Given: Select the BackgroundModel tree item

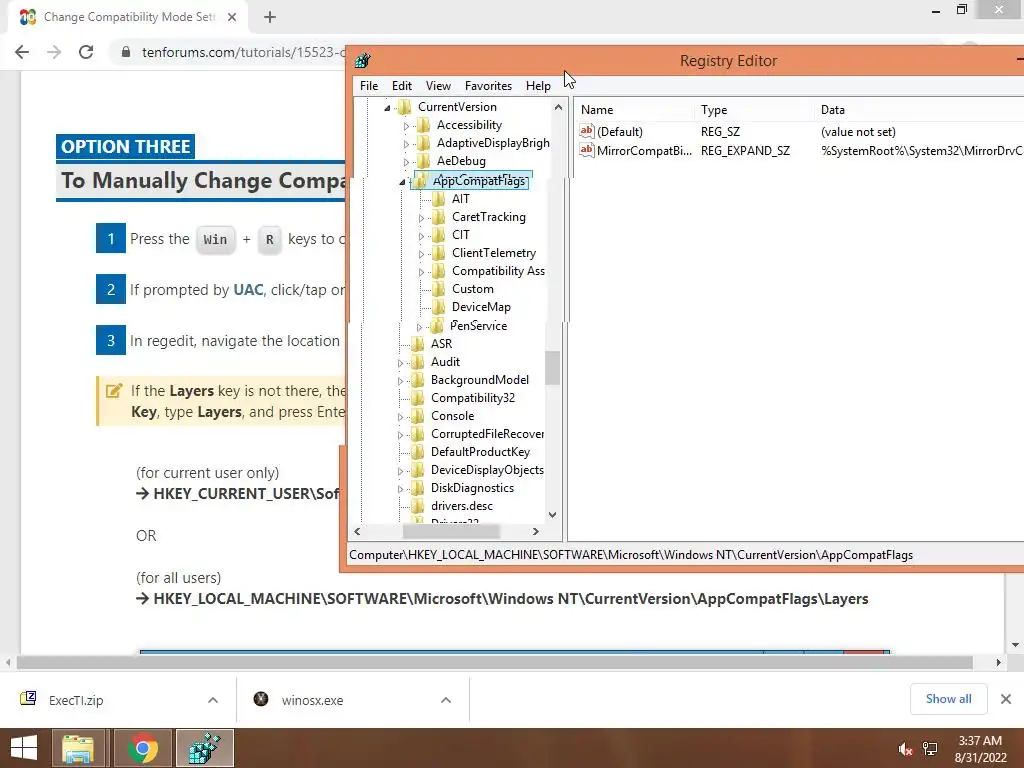Looking at the screenshot, I should 479,380.
